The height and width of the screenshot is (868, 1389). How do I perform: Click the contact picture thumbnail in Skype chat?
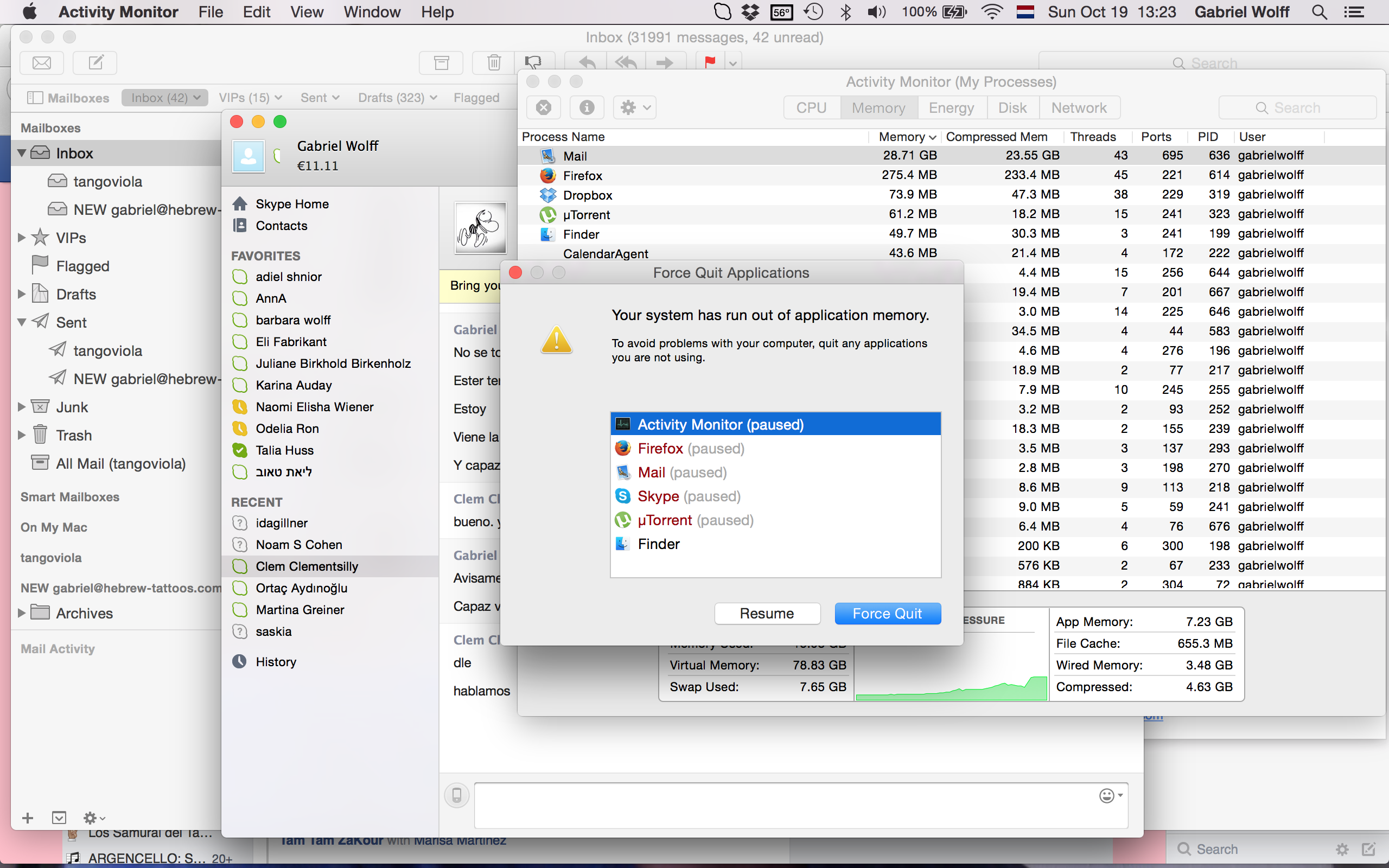point(480,228)
